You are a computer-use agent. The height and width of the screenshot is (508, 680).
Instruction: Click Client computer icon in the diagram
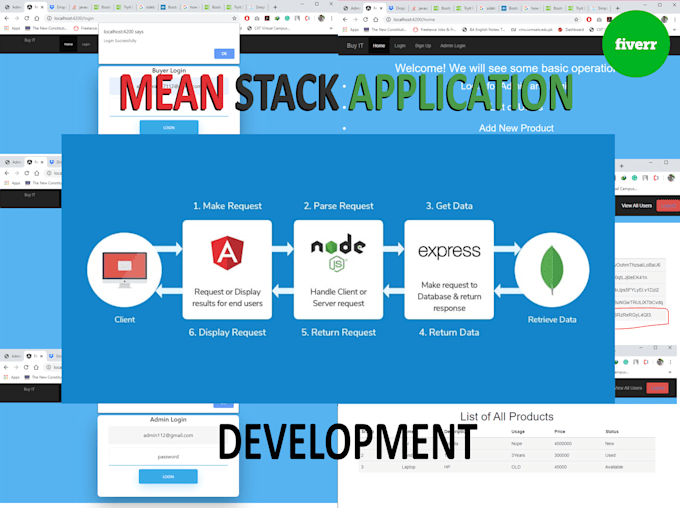[124, 270]
